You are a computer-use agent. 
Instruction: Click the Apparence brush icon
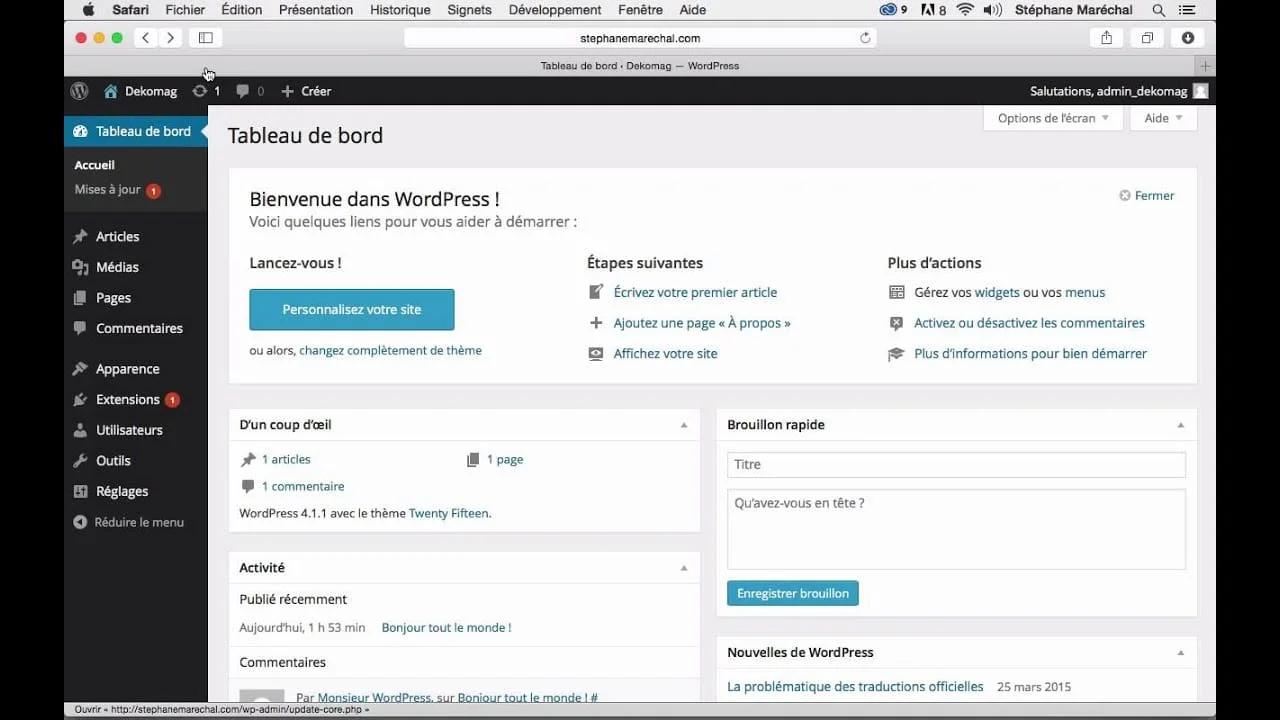(80, 369)
